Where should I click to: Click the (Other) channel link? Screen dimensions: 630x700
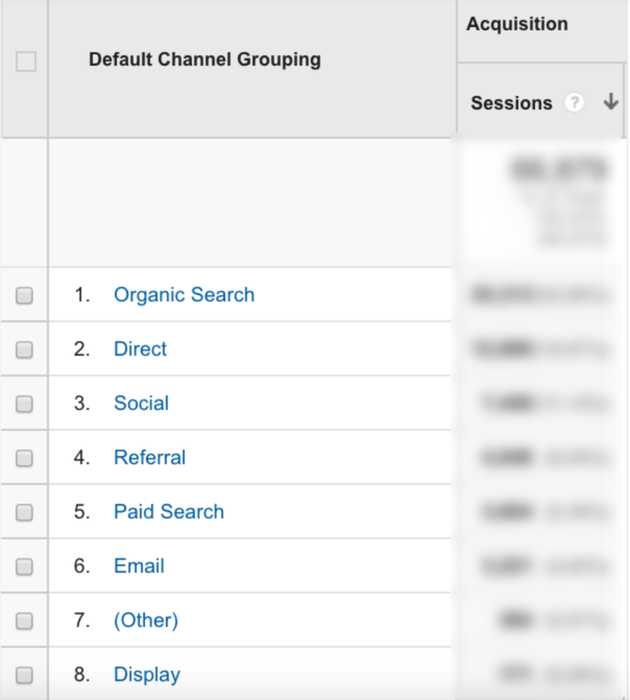tap(146, 620)
